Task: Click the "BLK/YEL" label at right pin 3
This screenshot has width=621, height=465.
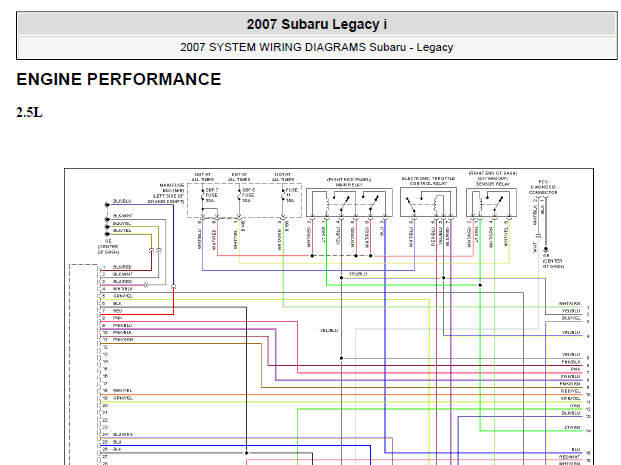Action: tap(571, 318)
